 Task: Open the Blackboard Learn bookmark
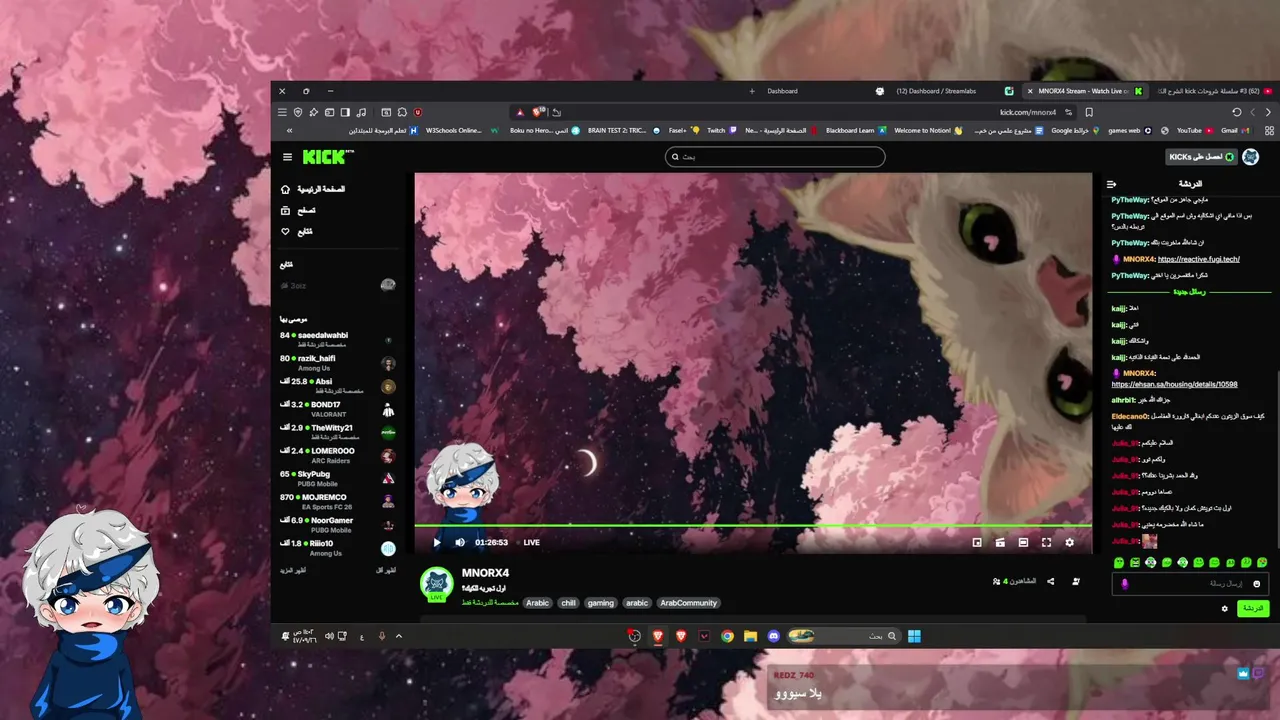pos(856,131)
